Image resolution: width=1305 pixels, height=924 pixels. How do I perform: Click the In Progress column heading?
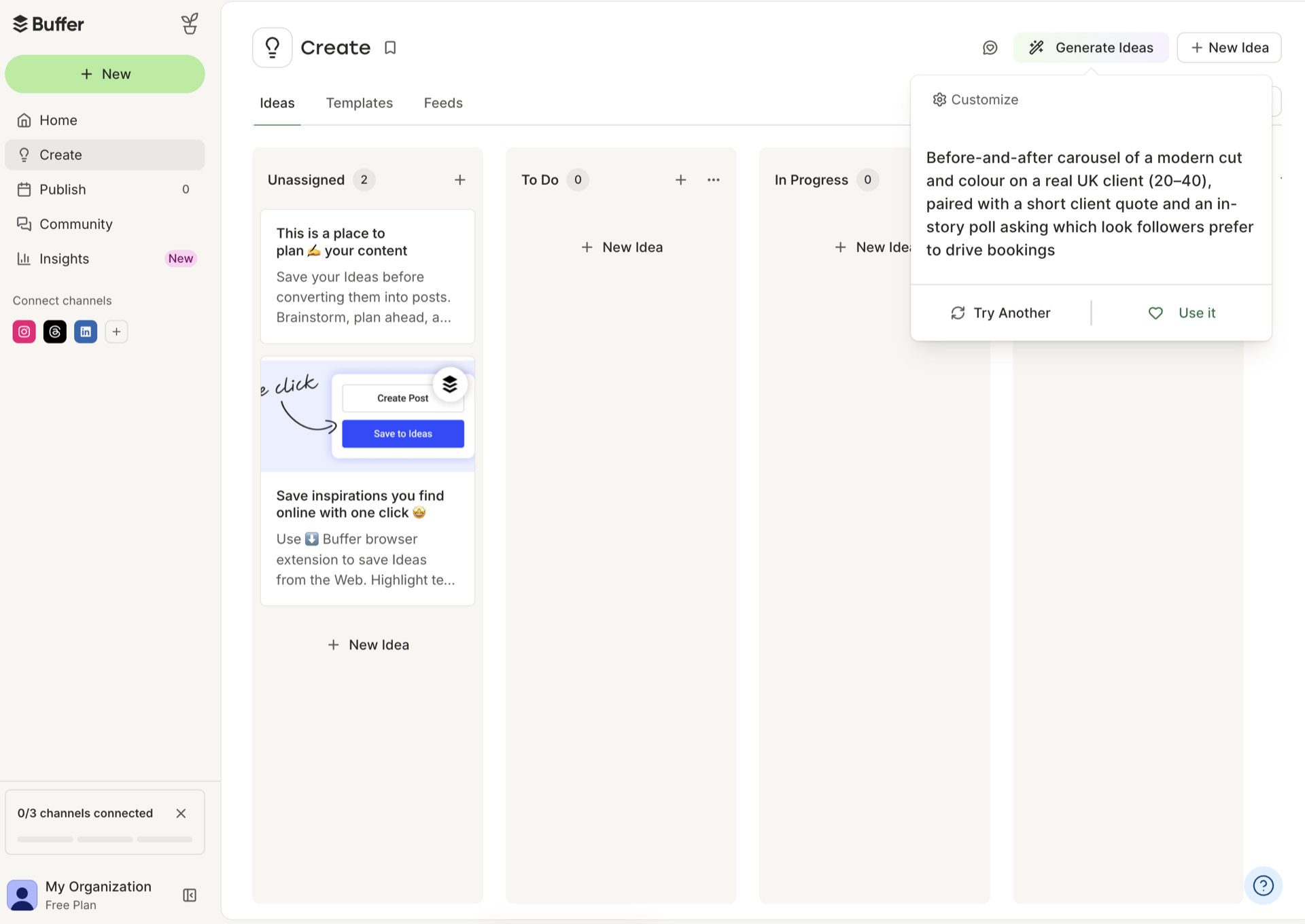tap(812, 180)
